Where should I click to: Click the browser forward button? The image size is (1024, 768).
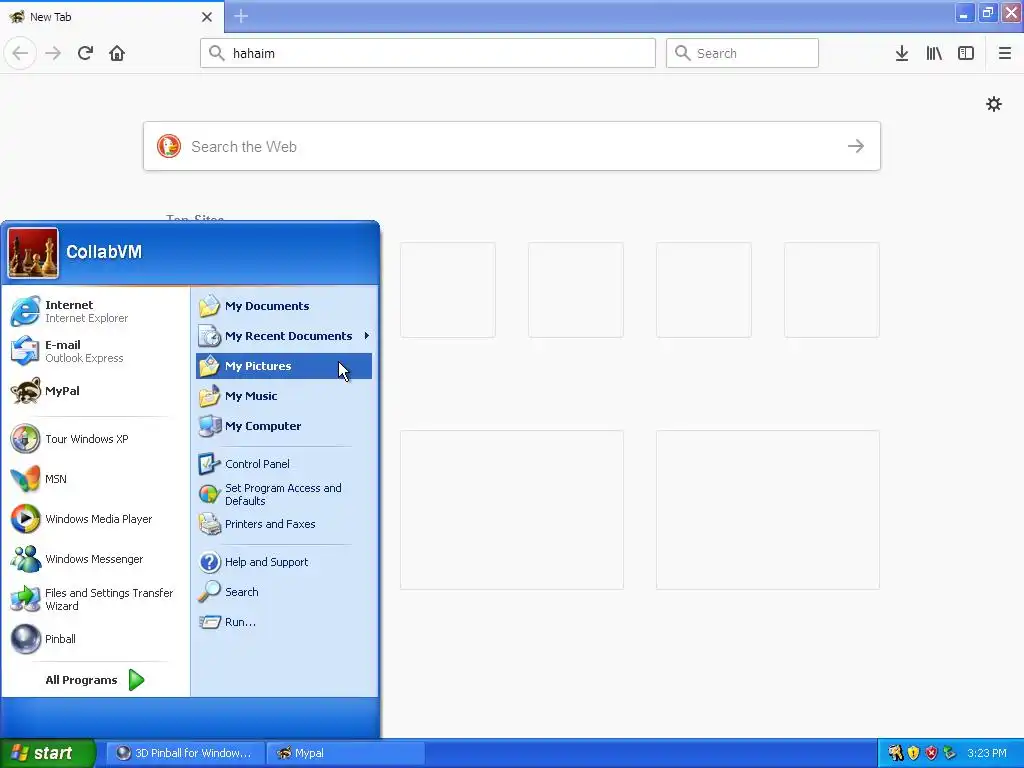[53, 53]
